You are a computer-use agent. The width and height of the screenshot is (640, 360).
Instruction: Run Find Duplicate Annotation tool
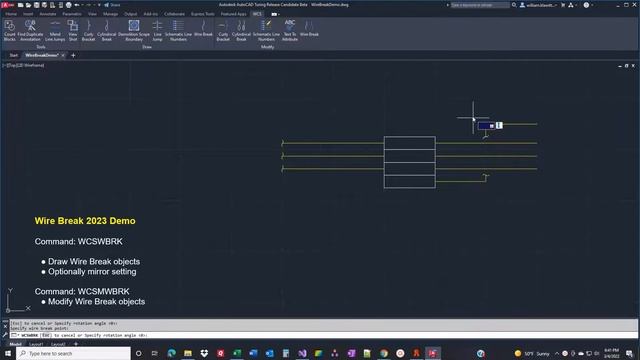(30, 31)
